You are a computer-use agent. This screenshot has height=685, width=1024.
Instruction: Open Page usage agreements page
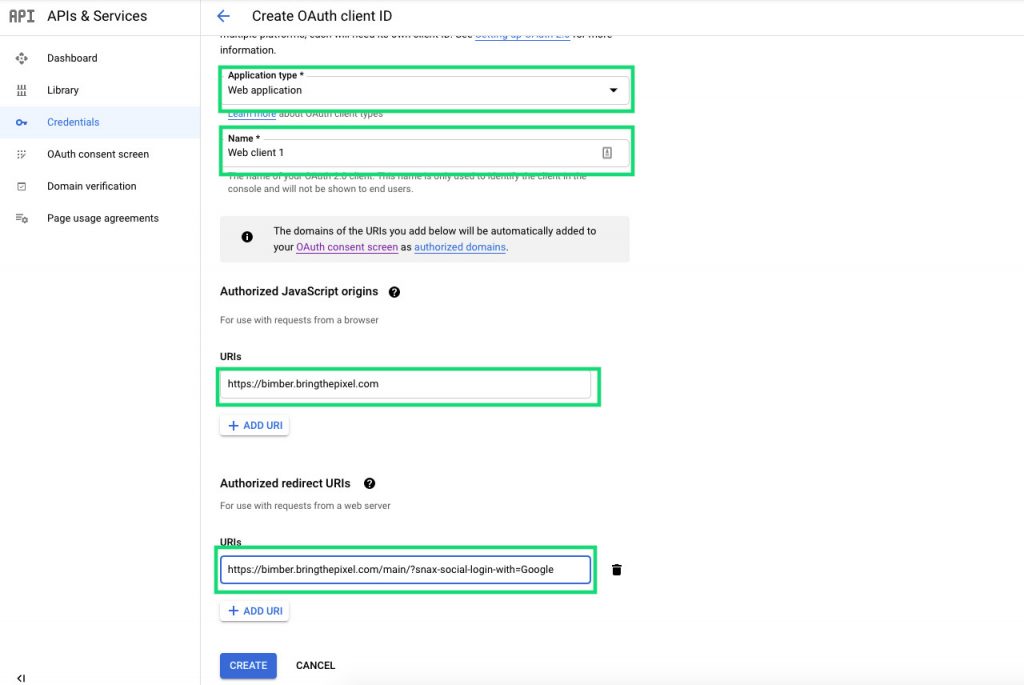point(103,218)
